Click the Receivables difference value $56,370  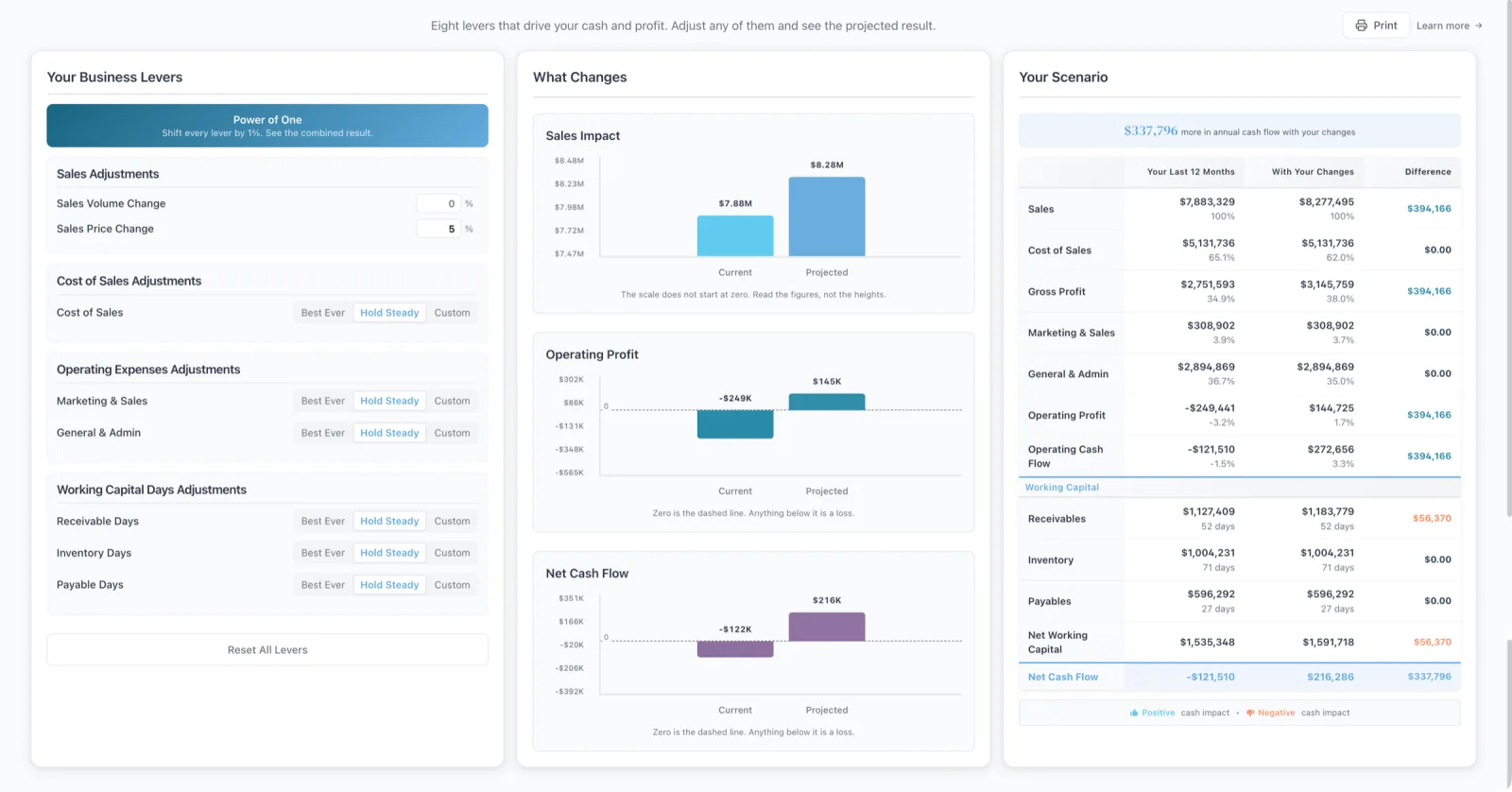pos(1432,519)
